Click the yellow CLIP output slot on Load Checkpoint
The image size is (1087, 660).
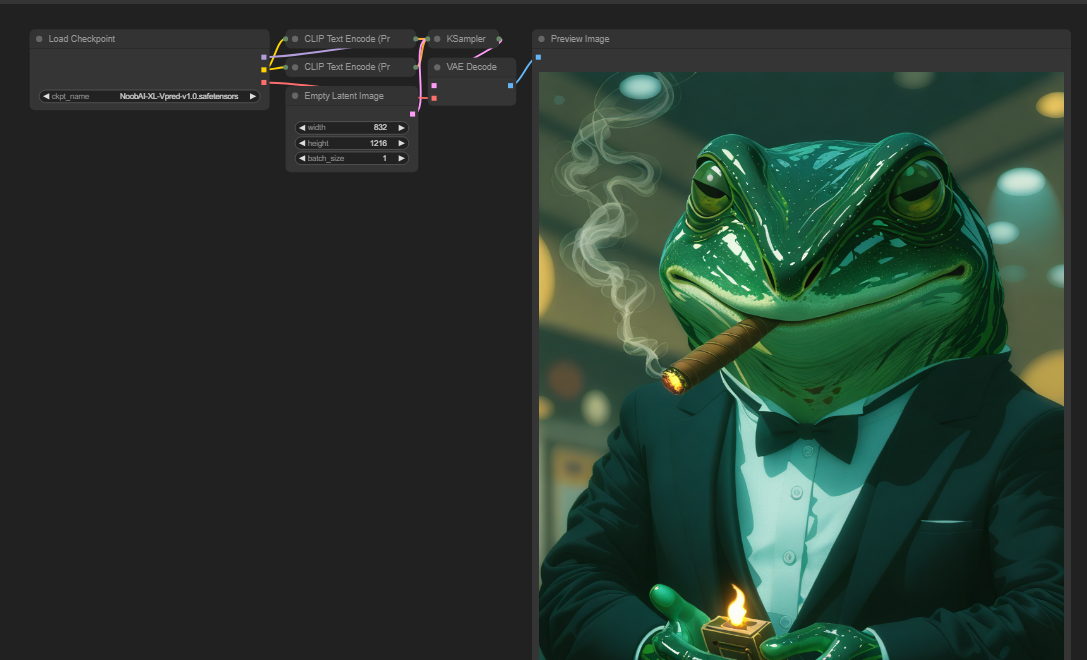click(x=263, y=69)
